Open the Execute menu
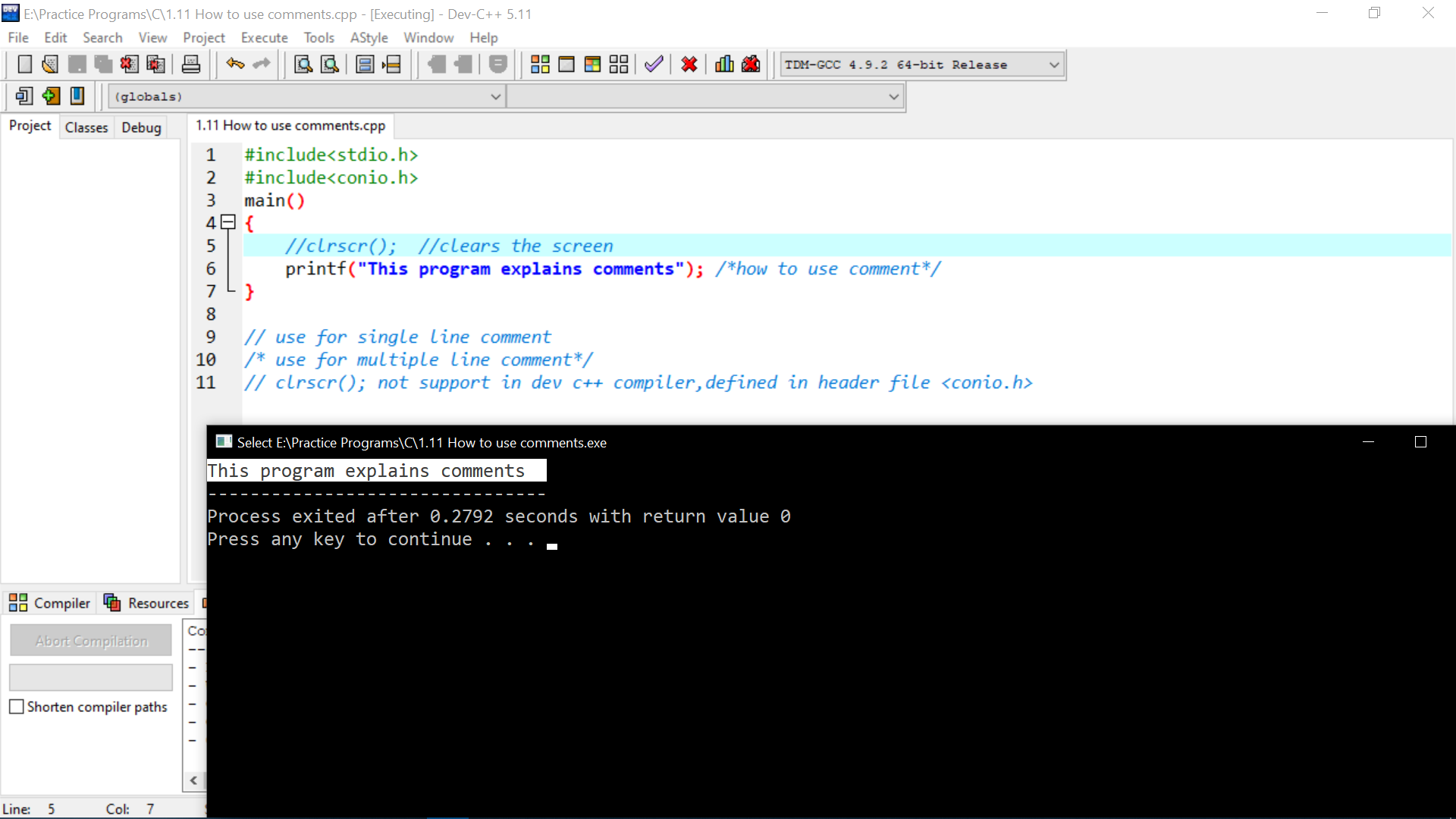Screen dimensions: 1456x819 pyautogui.click(x=265, y=38)
